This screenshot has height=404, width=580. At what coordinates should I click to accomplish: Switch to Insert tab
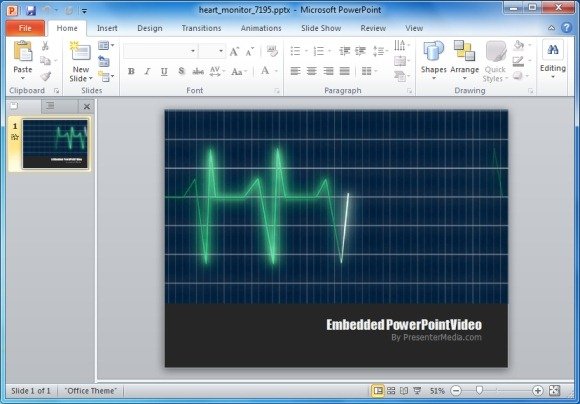107,28
